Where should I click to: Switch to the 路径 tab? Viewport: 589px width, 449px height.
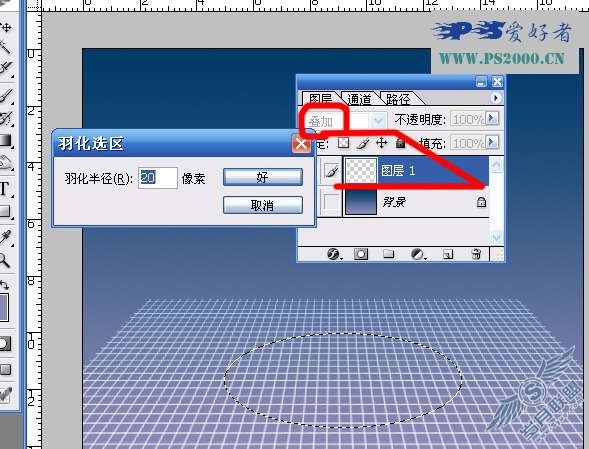[x=400, y=98]
